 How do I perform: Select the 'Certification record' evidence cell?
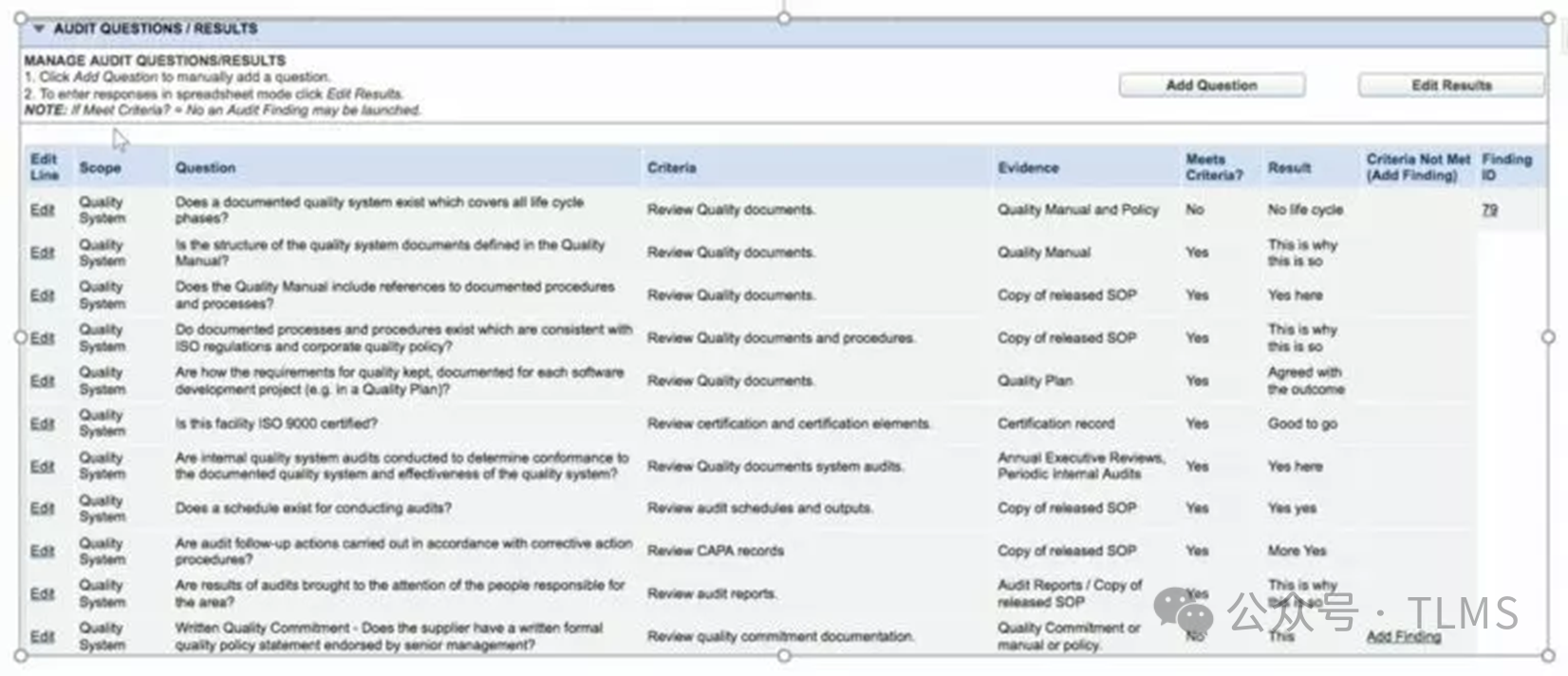[x=1056, y=423]
